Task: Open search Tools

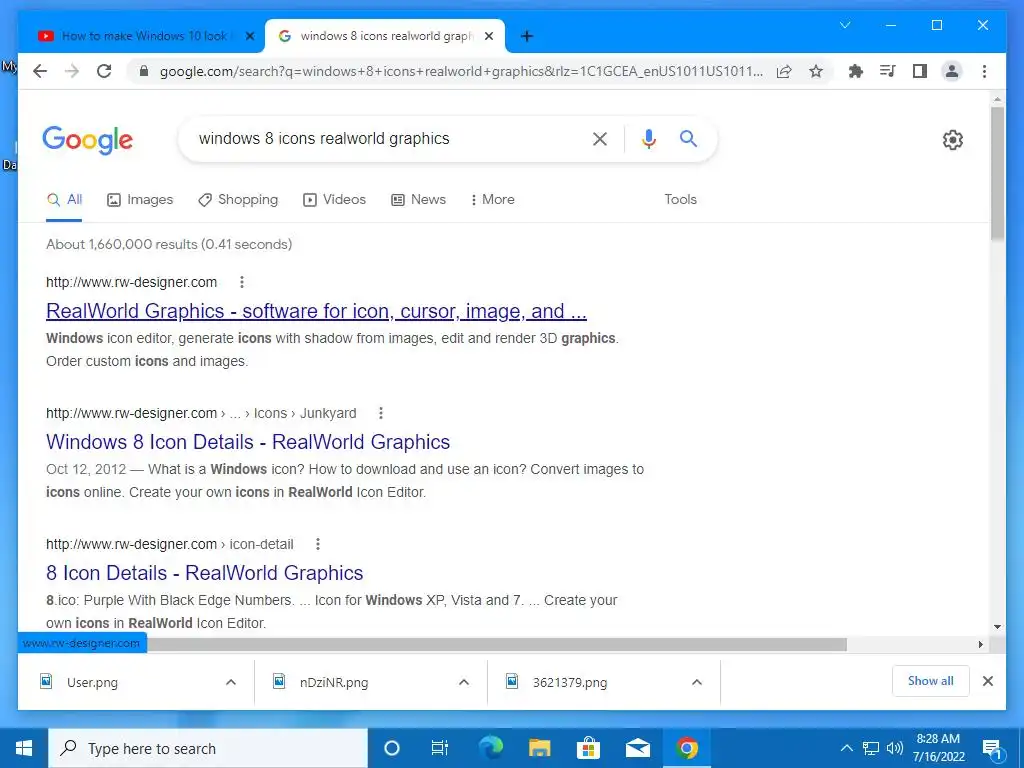Action: (x=680, y=200)
